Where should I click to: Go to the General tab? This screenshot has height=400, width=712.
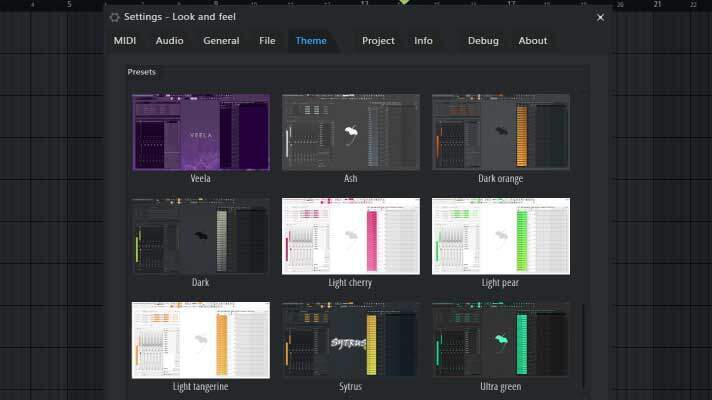(x=221, y=41)
